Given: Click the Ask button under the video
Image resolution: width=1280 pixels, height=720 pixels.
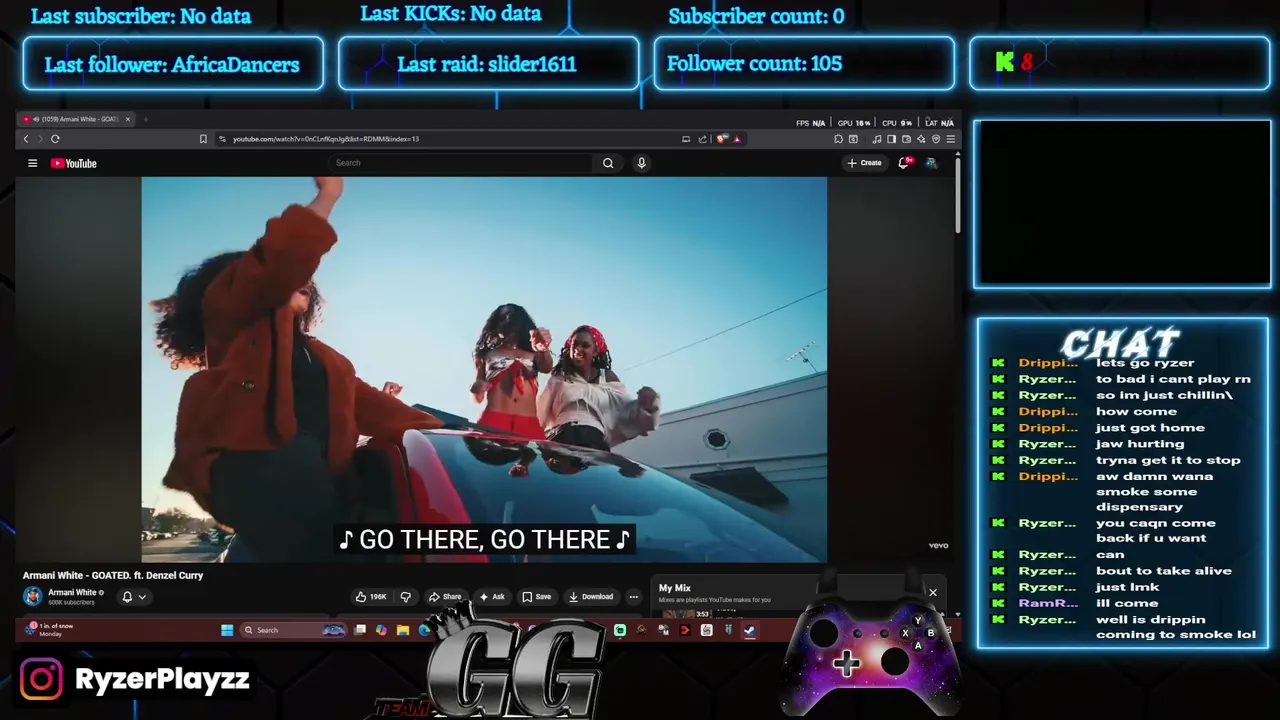Looking at the screenshot, I should tap(491, 597).
